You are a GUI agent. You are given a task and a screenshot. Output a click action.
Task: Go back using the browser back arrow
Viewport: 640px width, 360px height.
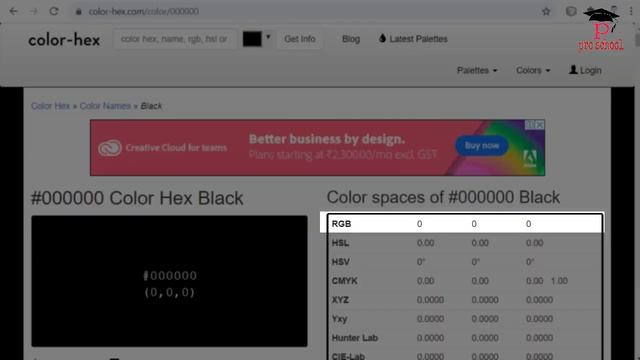13,11
